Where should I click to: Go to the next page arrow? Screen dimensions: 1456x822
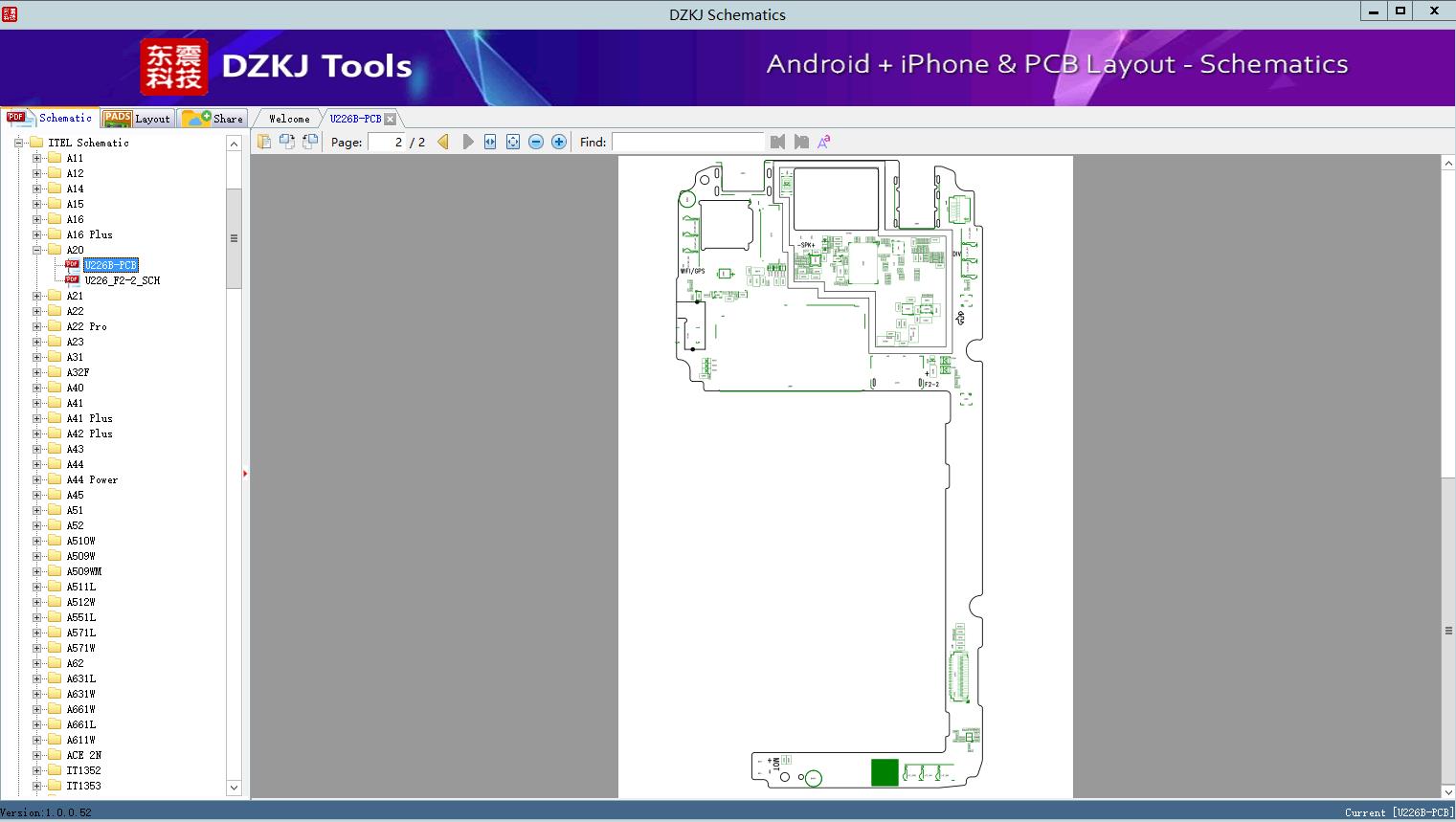coord(467,142)
